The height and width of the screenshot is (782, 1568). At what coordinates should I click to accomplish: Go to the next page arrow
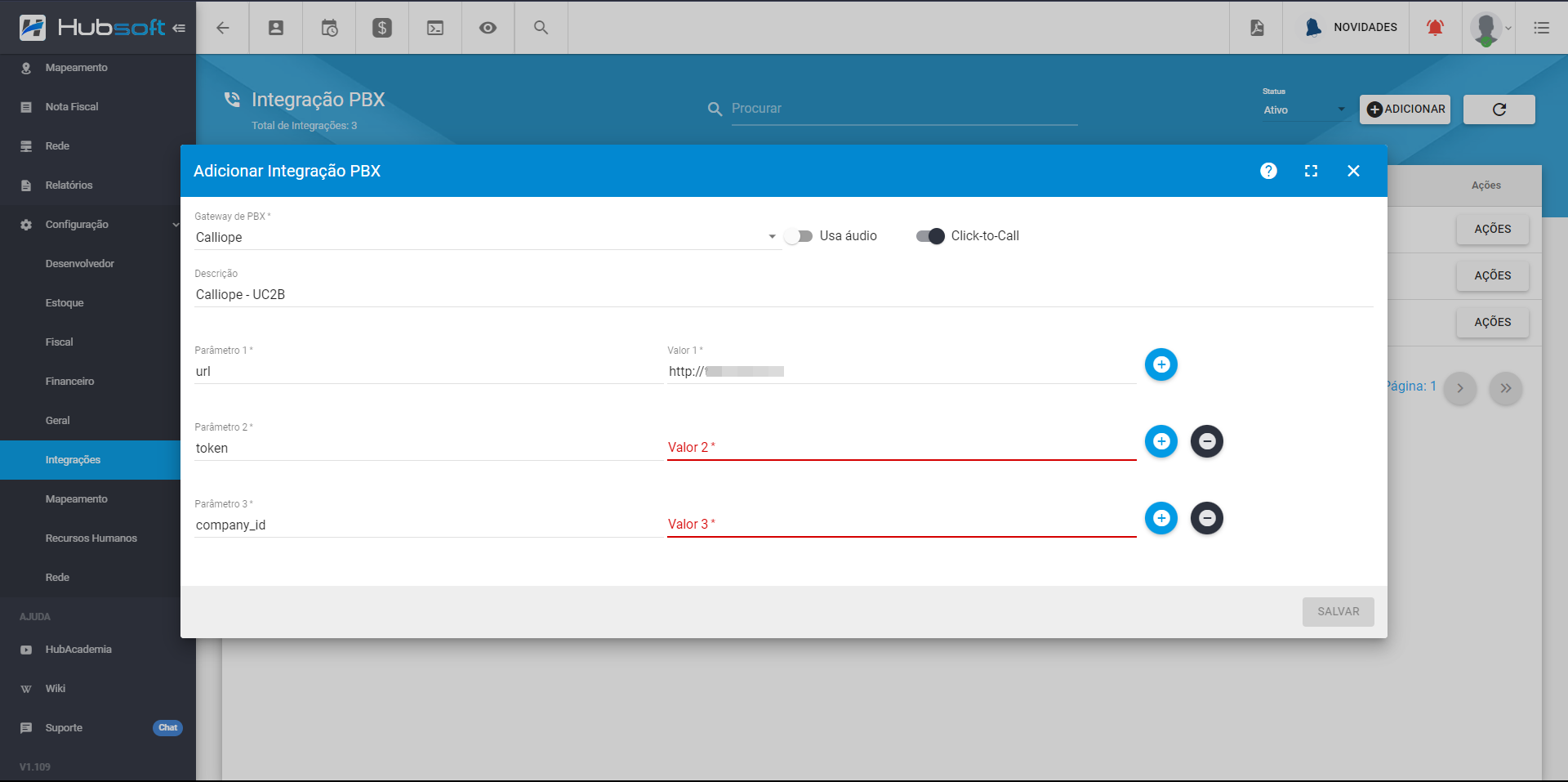1460,388
